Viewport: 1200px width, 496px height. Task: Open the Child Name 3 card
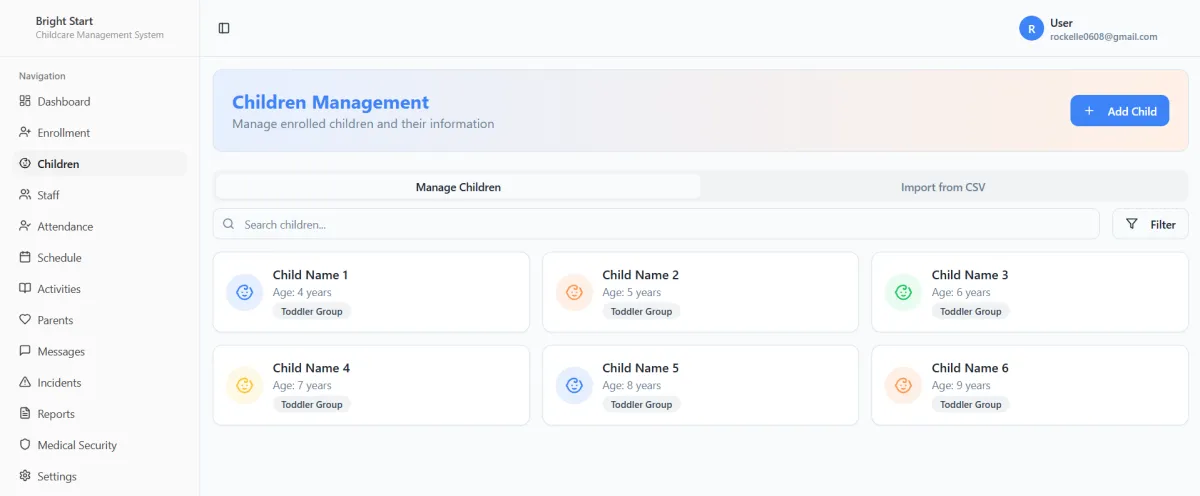[x=1030, y=292]
